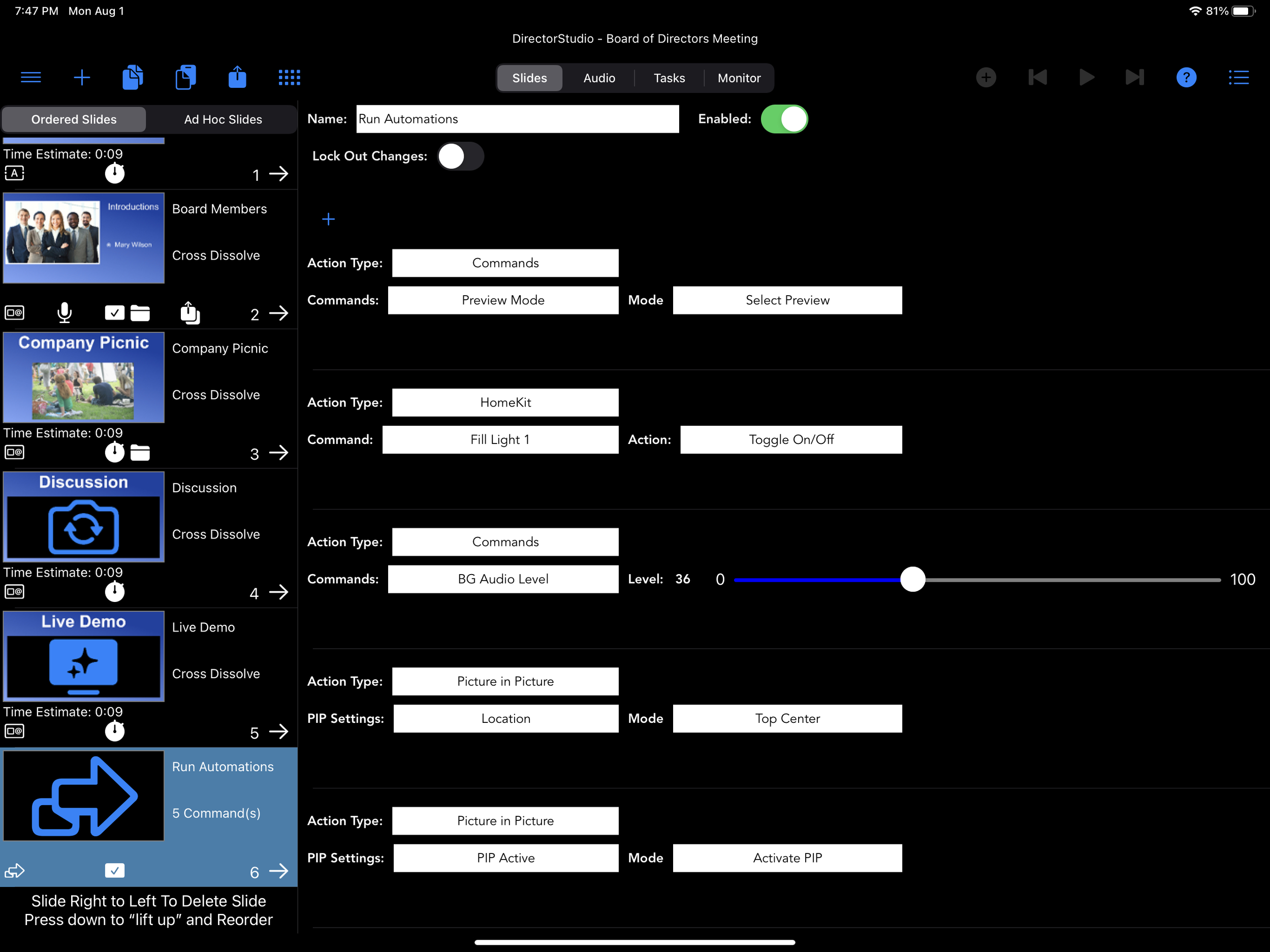
Task: Click the share upload icon in toolbar
Action: 237,78
